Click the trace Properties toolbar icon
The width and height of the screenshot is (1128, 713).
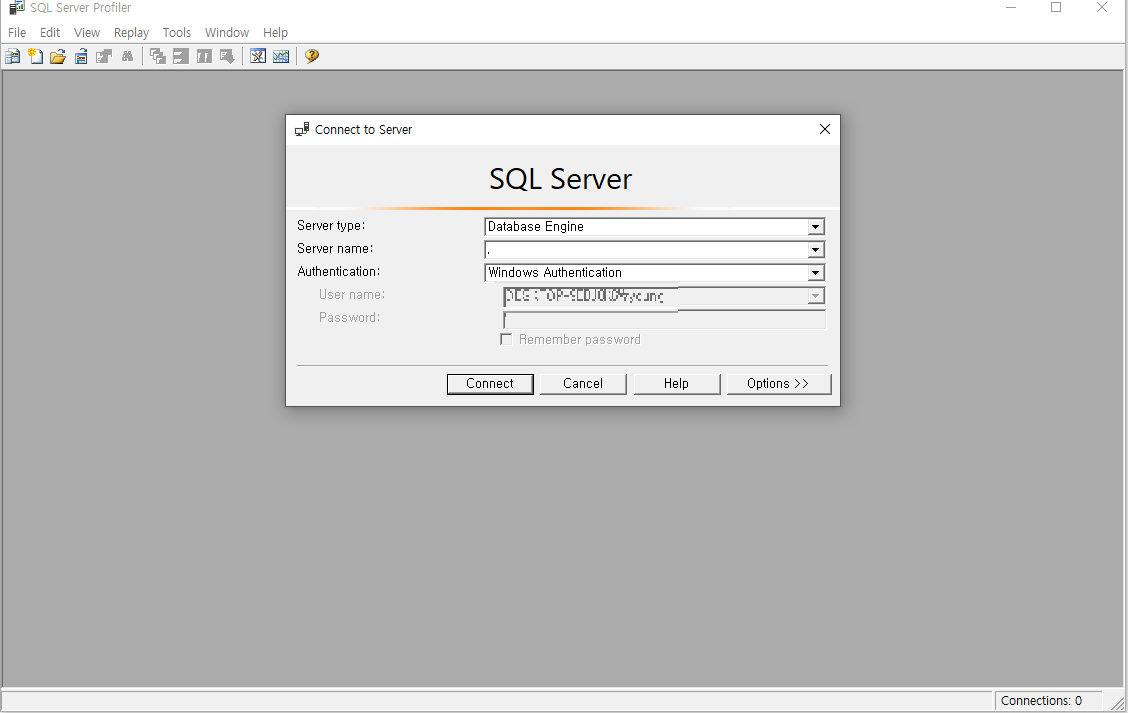click(104, 56)
